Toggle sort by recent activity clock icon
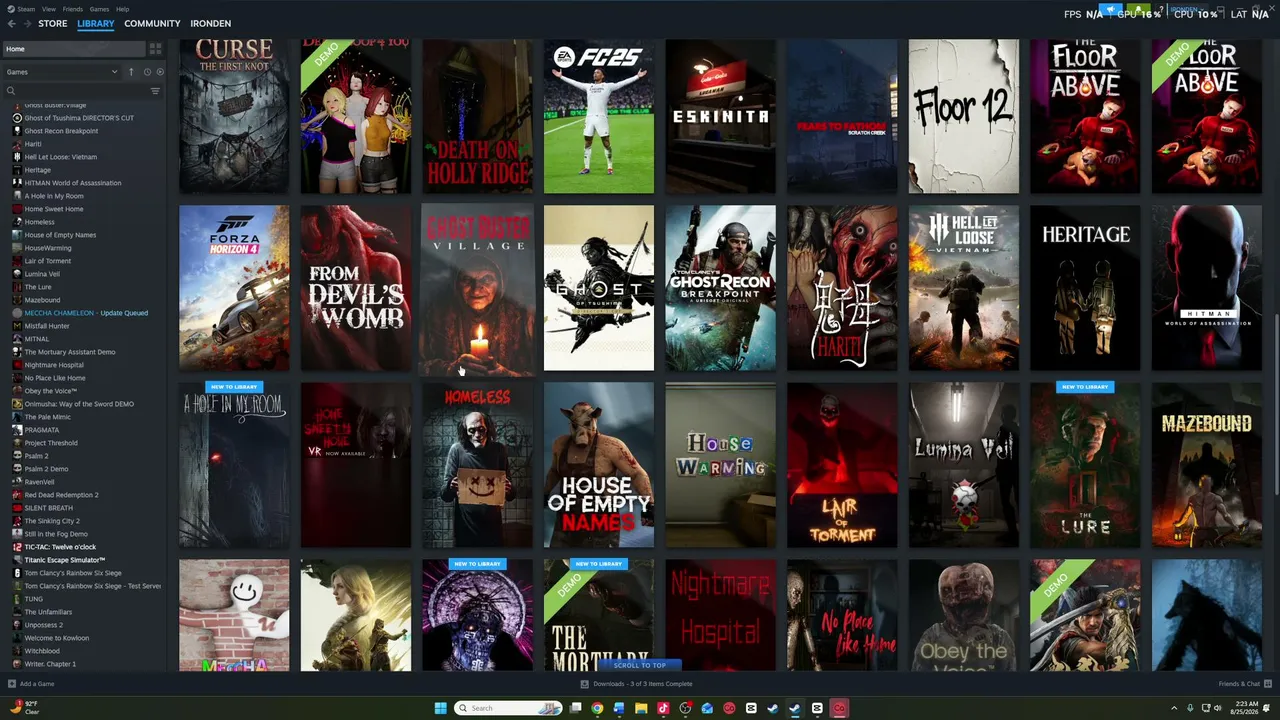The image size is (1280, 720). [x=147, y=72]
